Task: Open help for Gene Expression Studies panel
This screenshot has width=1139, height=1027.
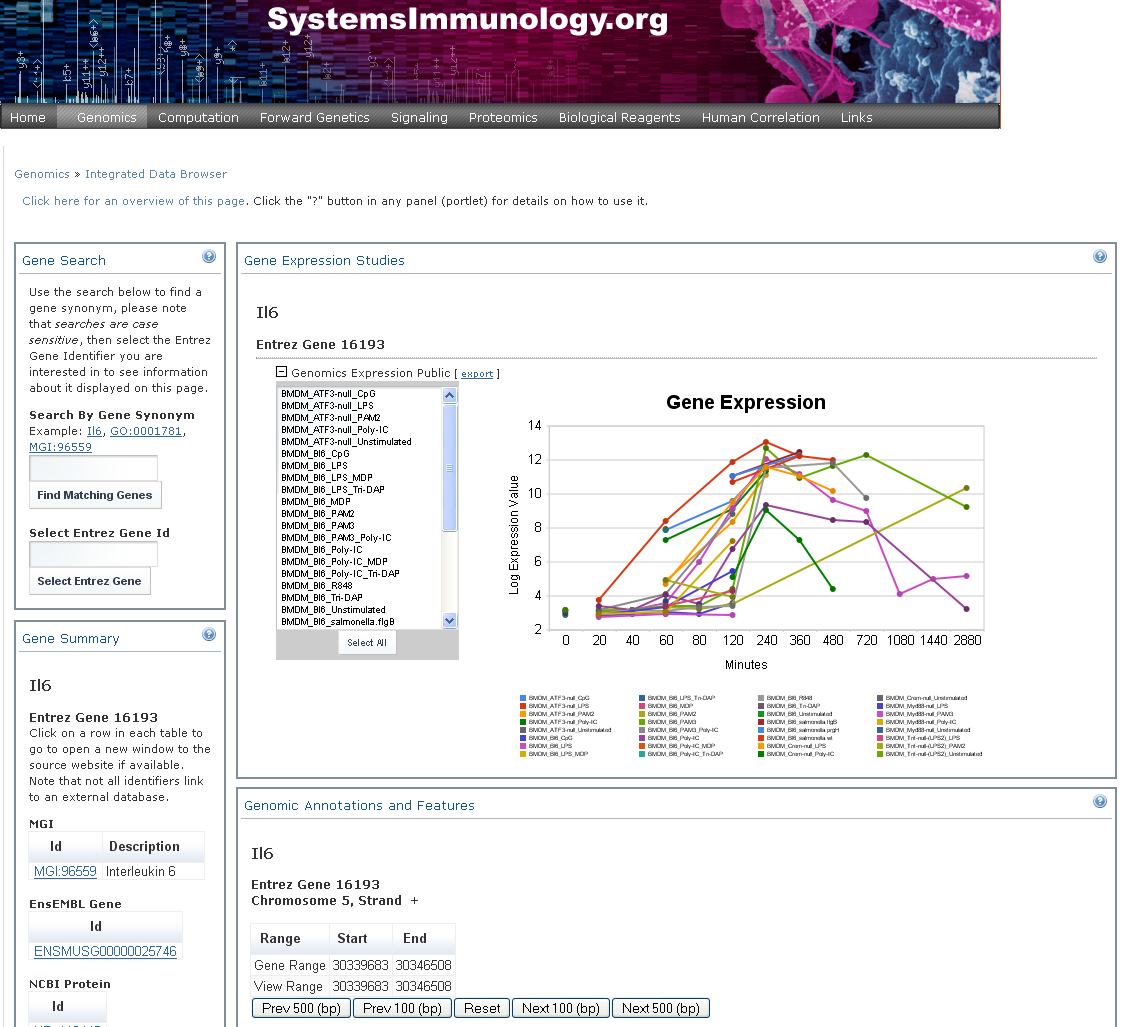Action: tap(1100, 256)
